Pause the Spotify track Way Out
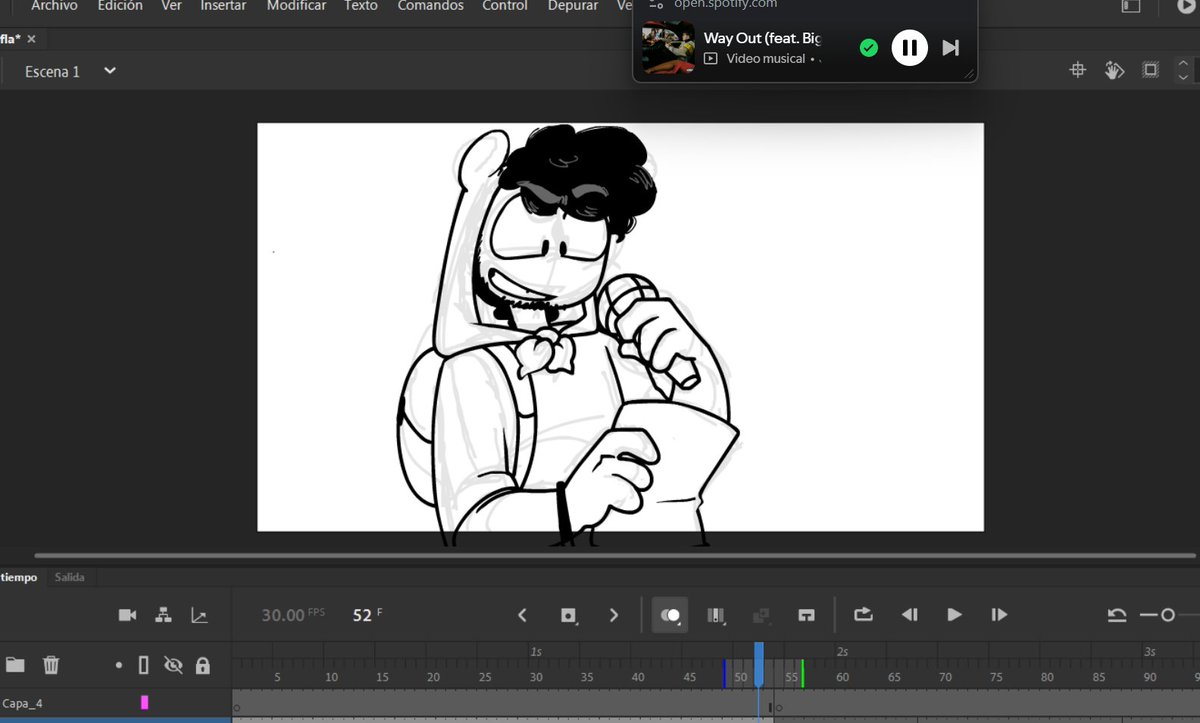This screenshot has width=1200, height=723. (x=909, y=47)
